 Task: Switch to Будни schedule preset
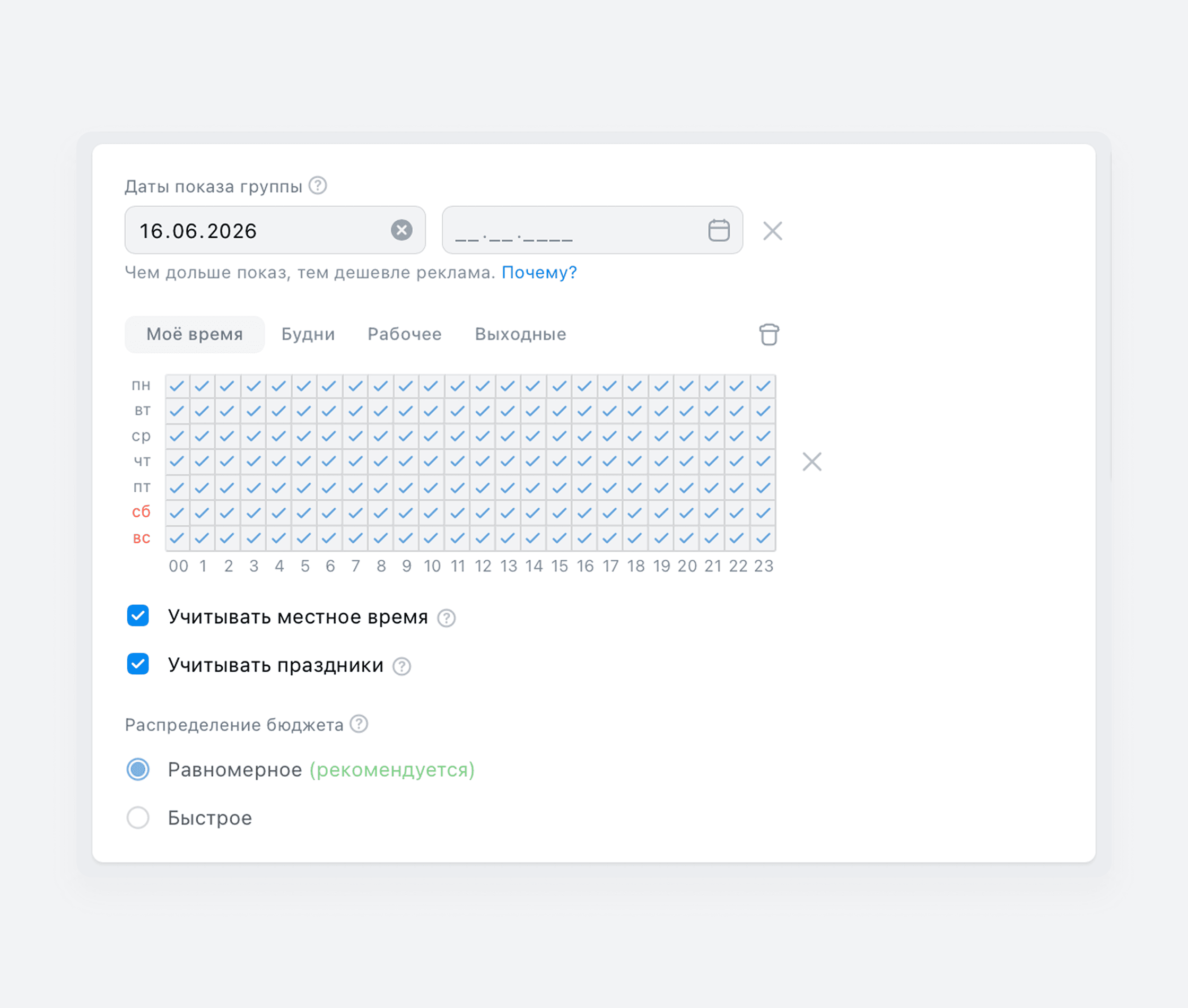tap(308, 334)
